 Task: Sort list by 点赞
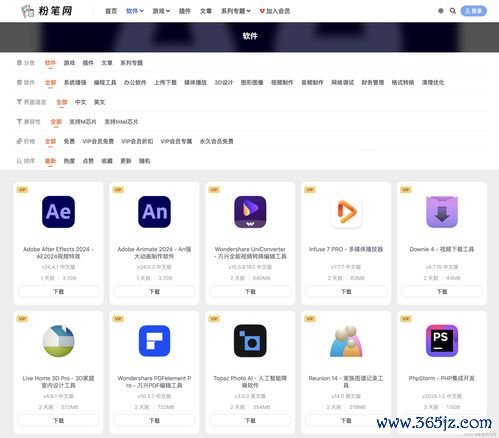[x=88, y=161]
